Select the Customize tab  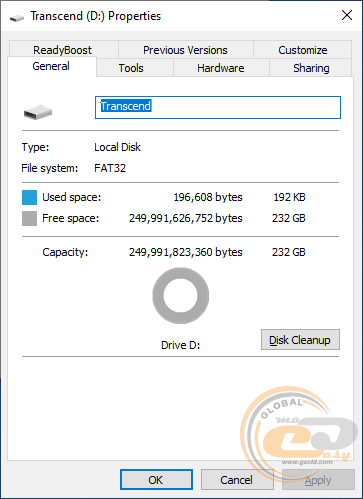[303, 50]
